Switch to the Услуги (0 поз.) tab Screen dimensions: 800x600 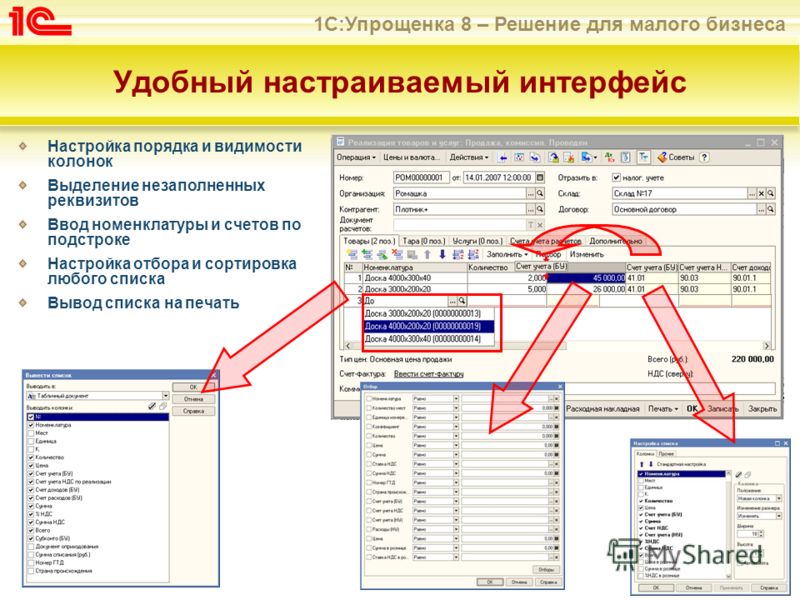477,241
